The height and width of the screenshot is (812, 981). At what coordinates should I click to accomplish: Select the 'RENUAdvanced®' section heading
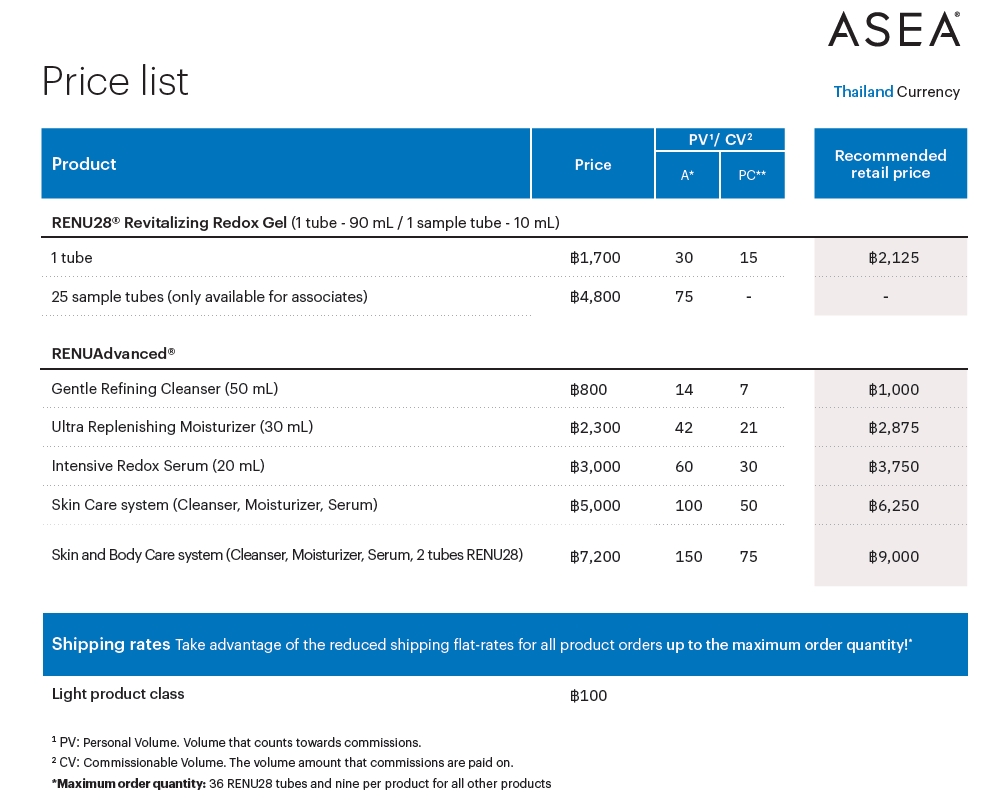point(113,353)
